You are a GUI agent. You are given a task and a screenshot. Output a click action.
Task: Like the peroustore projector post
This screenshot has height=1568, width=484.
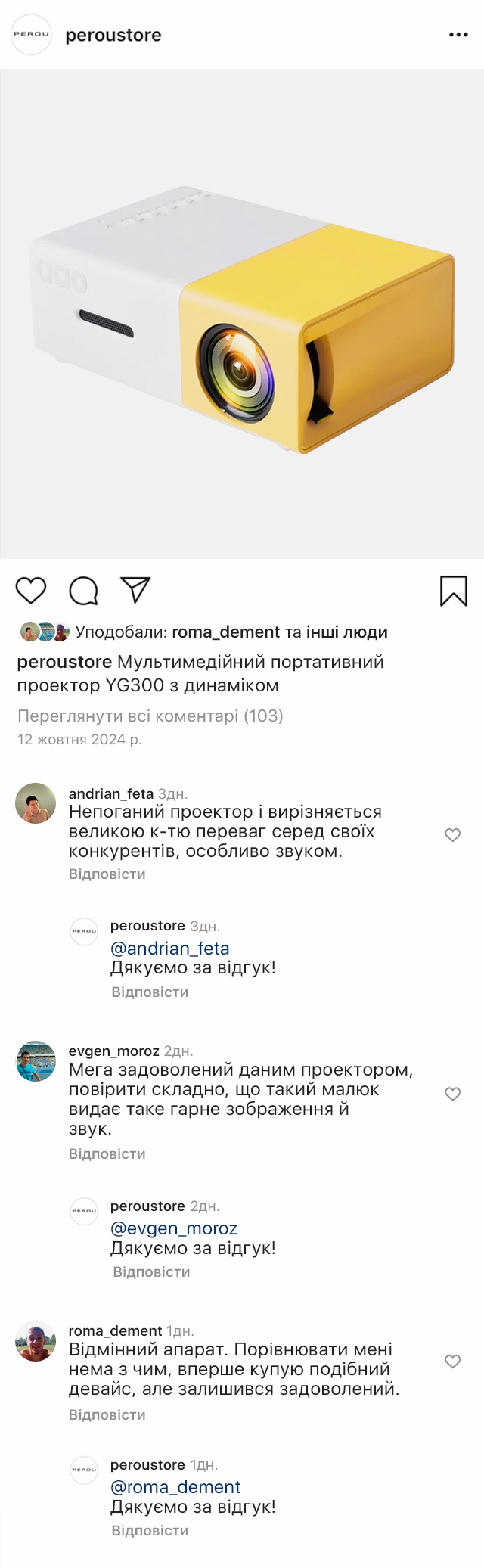pos(31,590)
